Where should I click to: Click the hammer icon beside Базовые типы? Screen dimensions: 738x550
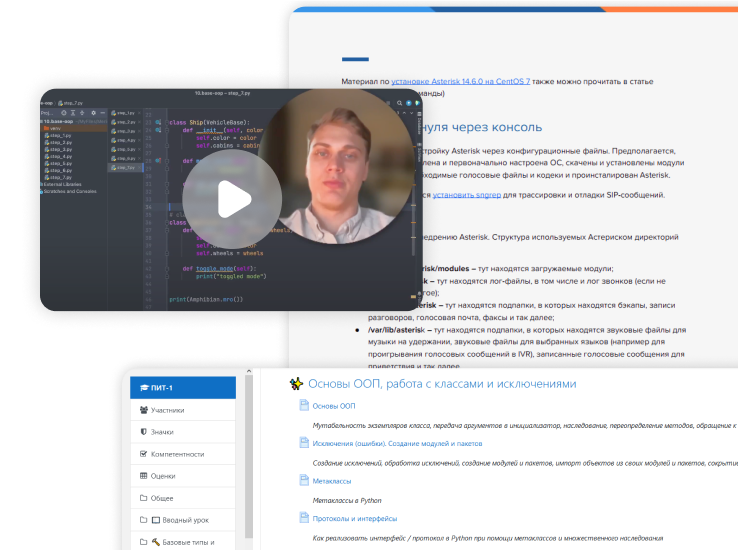click(156, 542)
